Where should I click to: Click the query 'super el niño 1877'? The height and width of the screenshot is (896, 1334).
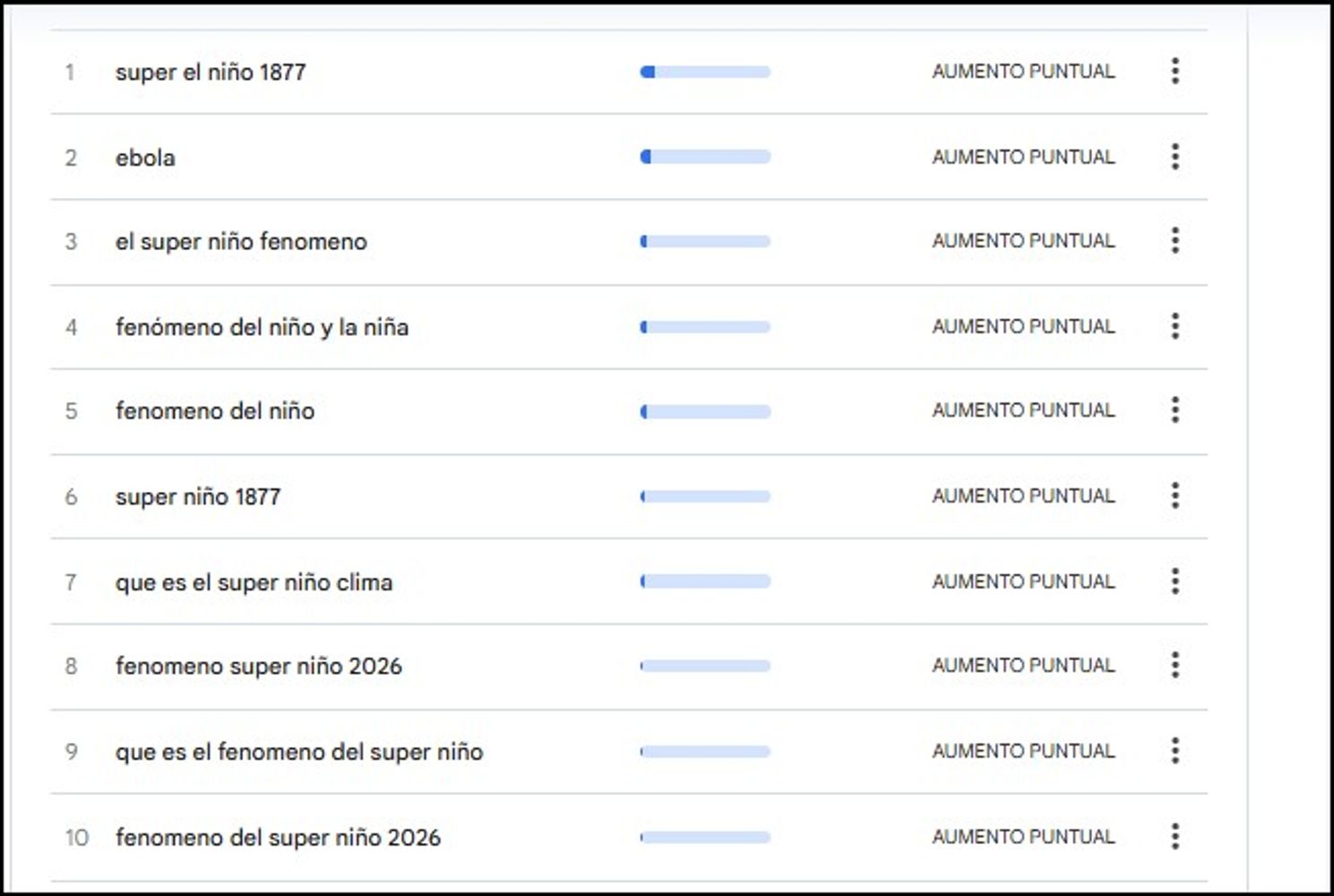point(211,72)
